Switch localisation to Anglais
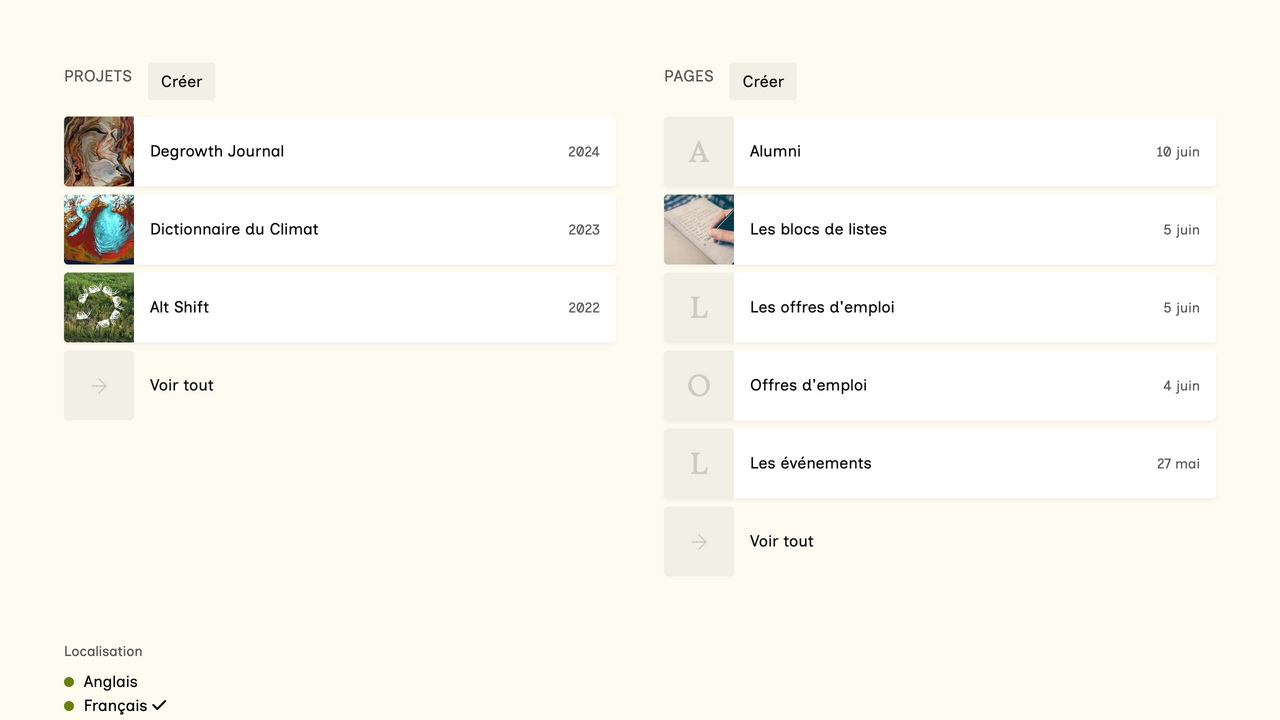The image size is (1280, 720). pos(110,682)
